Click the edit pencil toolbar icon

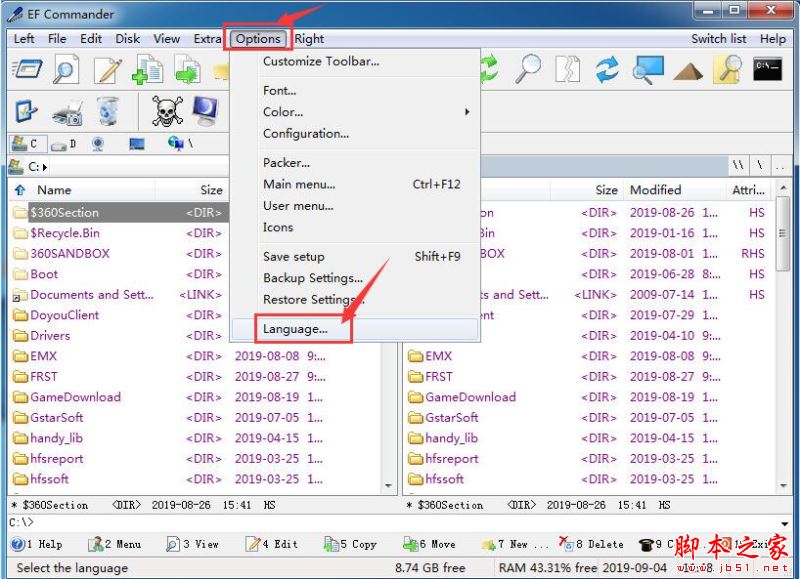pos(107,70)
